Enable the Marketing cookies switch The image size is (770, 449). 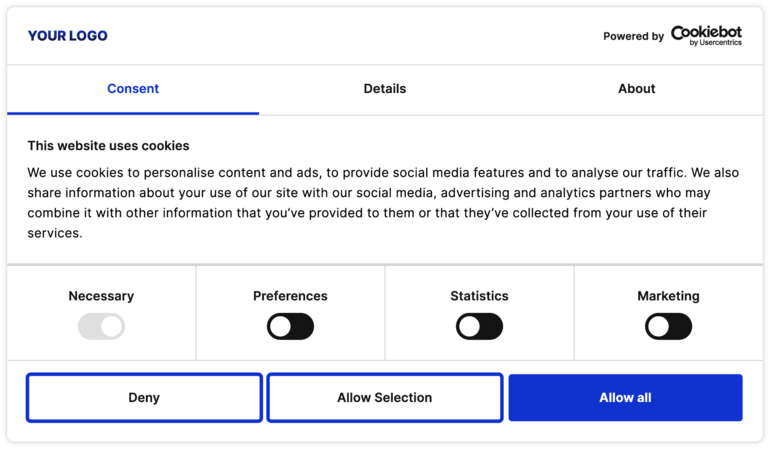pos(668,326)
